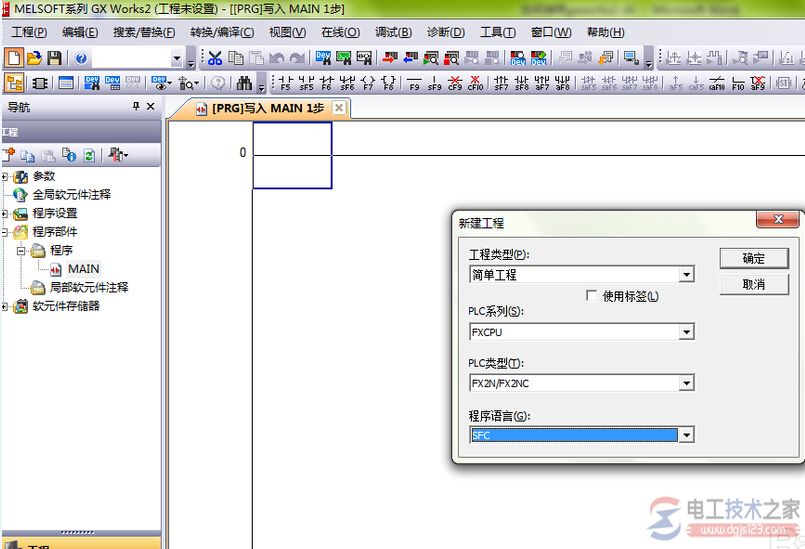Insert a falling pulse contact with the sF8 icon
The height and width of the screenshot is (549, 805).
click(x=522, y=83)
